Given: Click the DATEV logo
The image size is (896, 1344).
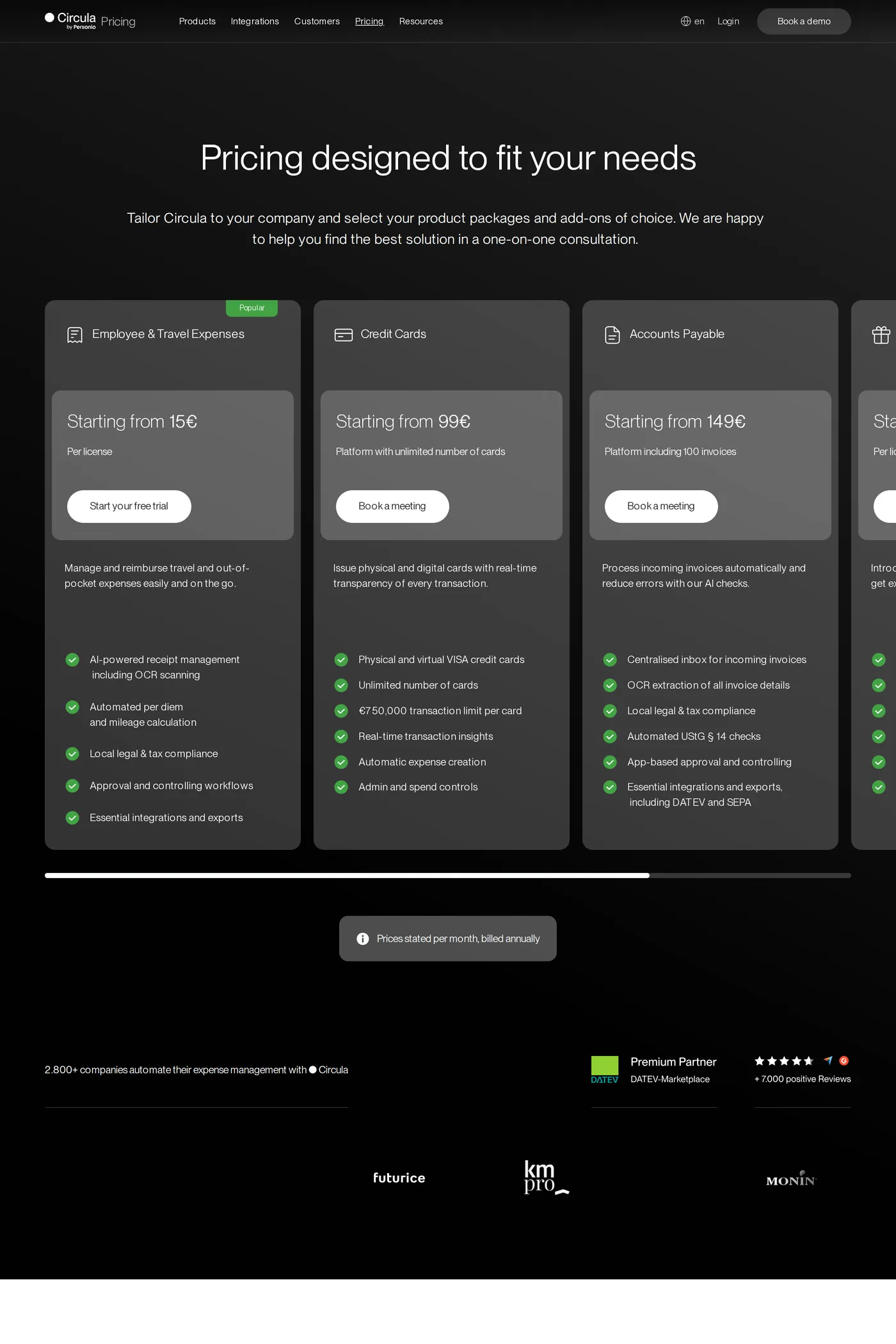Looking at the screenshot, I should [605, 1070].
